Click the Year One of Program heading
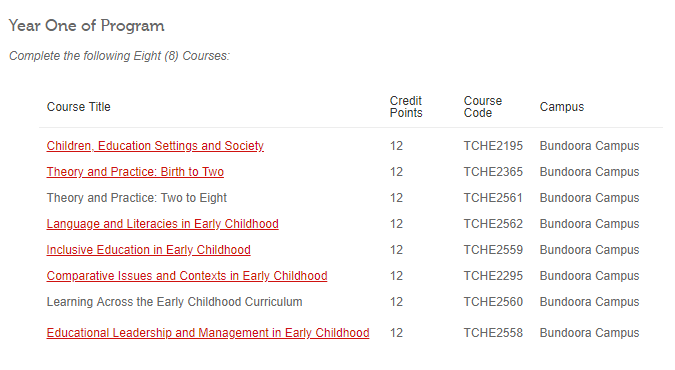This screenshot has width=675, height=370. pos(87,26)
